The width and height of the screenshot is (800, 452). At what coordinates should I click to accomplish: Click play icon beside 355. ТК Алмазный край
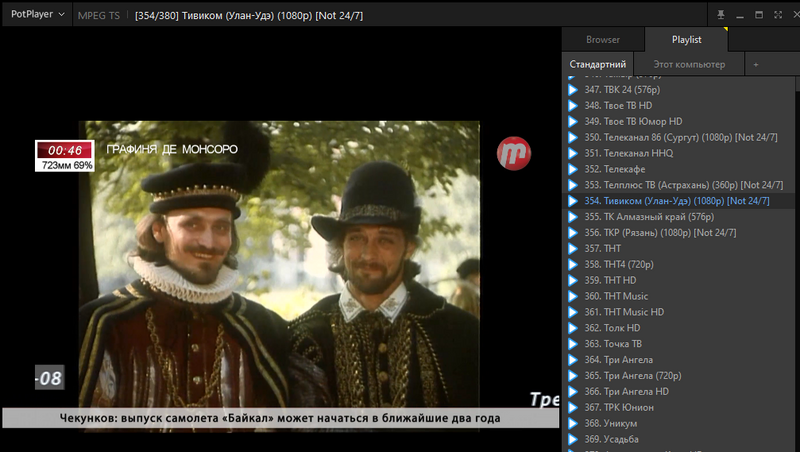[573, 216]
